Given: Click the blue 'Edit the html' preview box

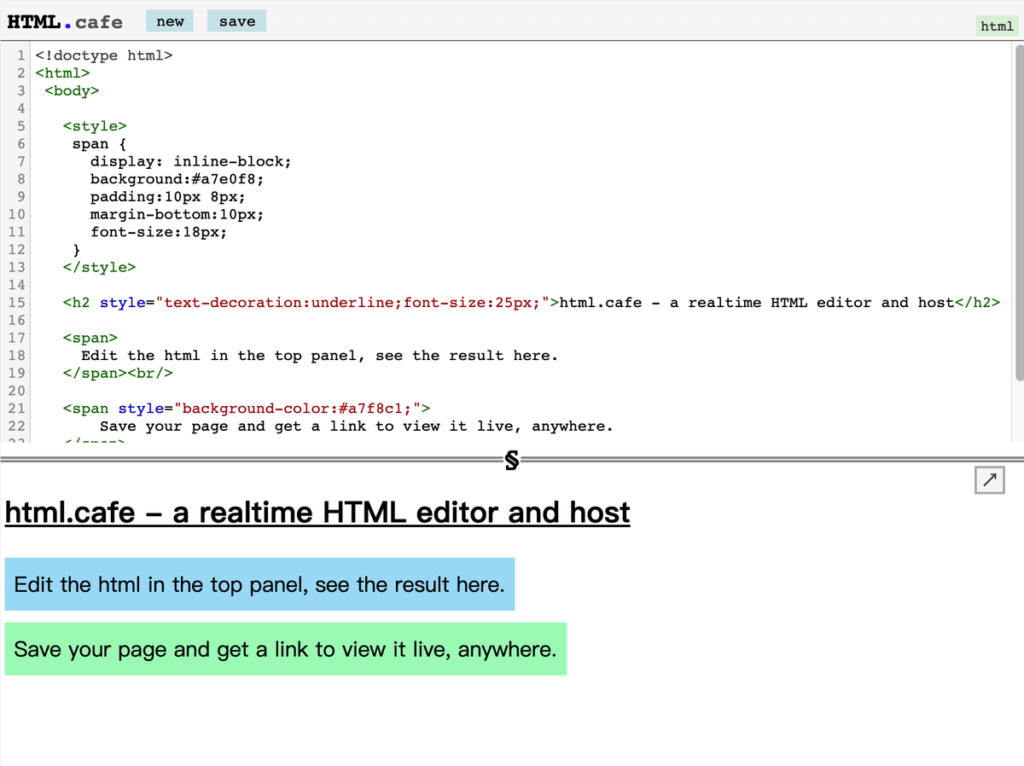Looking at the screenshot, I should point(260,584).
